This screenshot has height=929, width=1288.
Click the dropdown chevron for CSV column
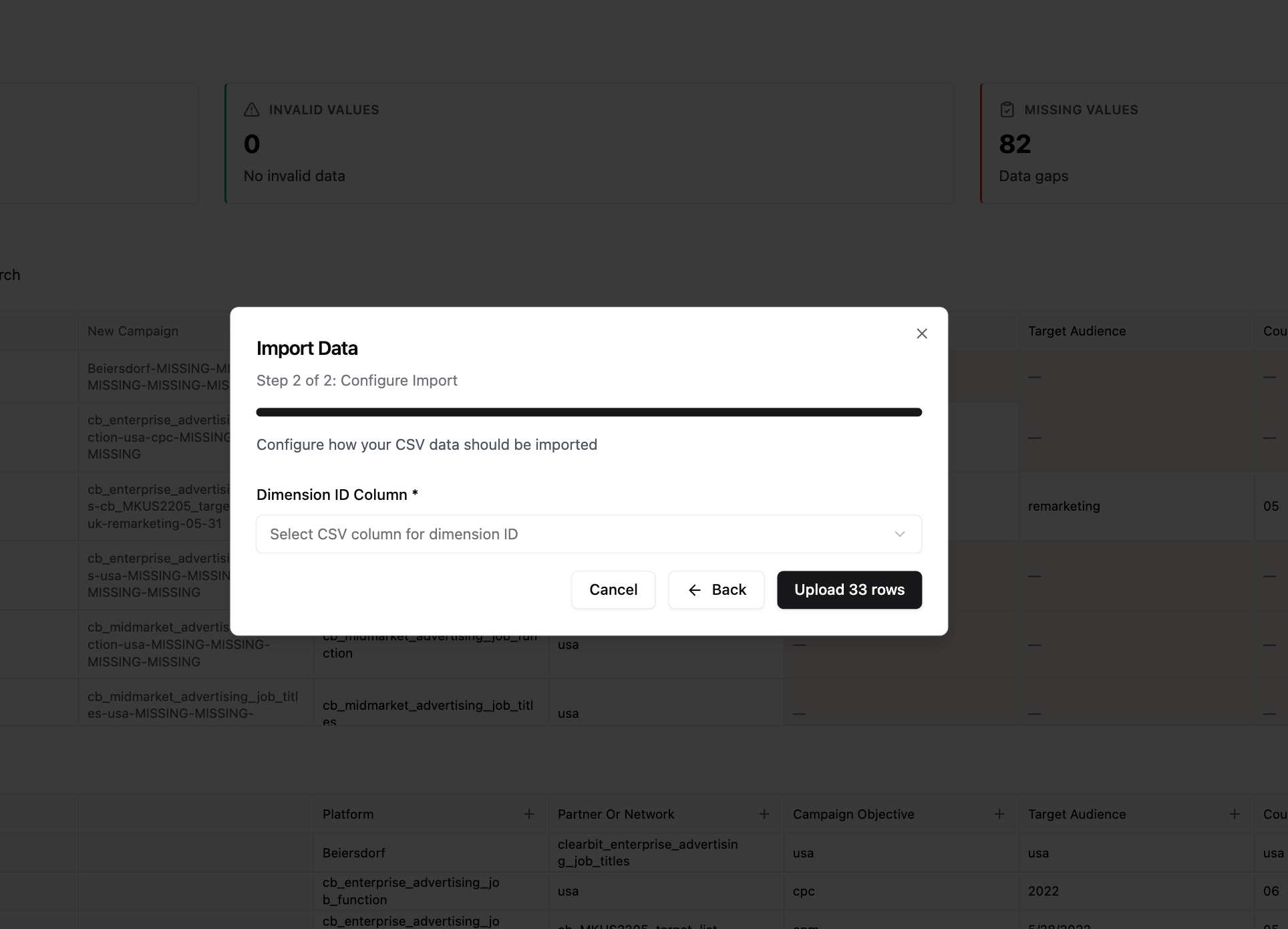point(900,534)
